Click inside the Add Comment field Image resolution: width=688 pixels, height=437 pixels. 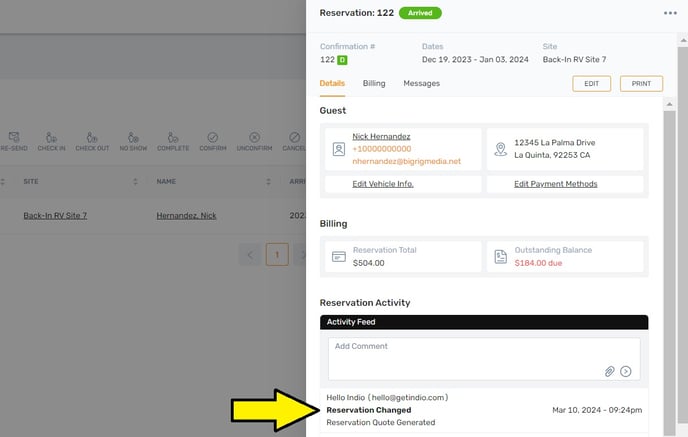(x=484, y=359)
